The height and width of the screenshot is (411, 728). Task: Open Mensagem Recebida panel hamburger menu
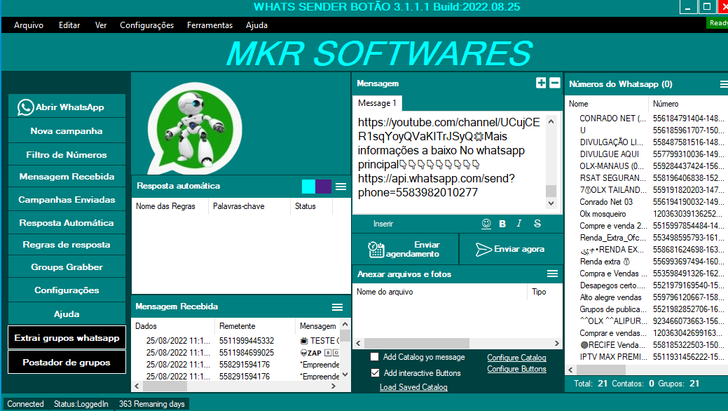pos(338,307)
